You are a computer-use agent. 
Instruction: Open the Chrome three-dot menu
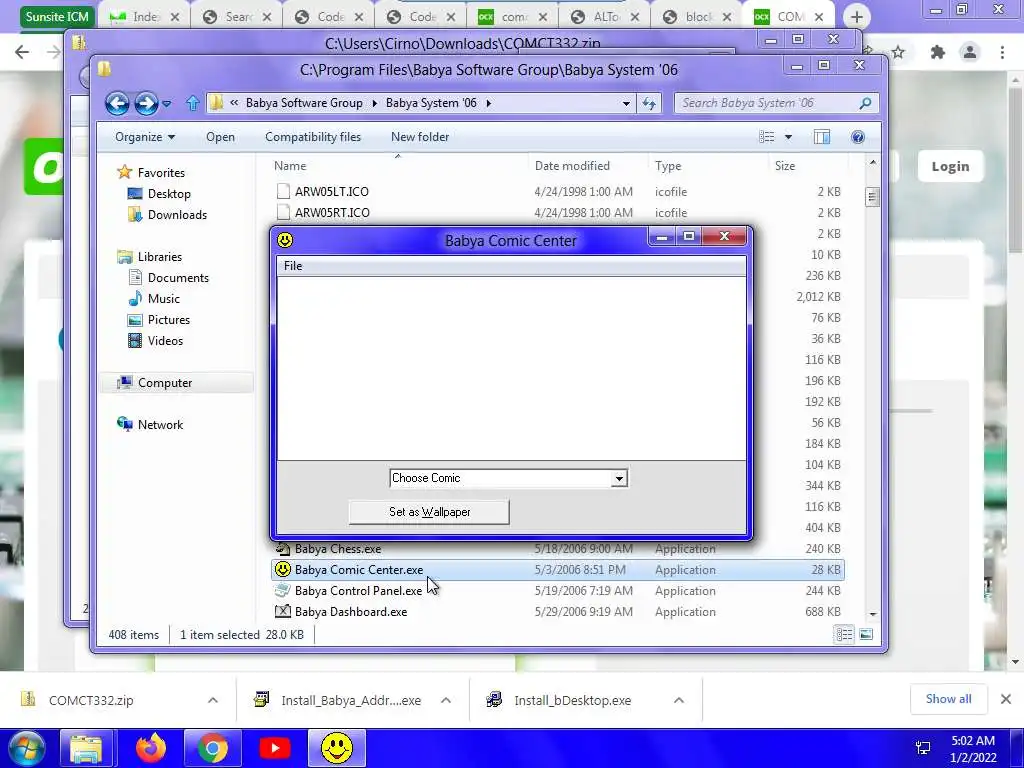1002,52
